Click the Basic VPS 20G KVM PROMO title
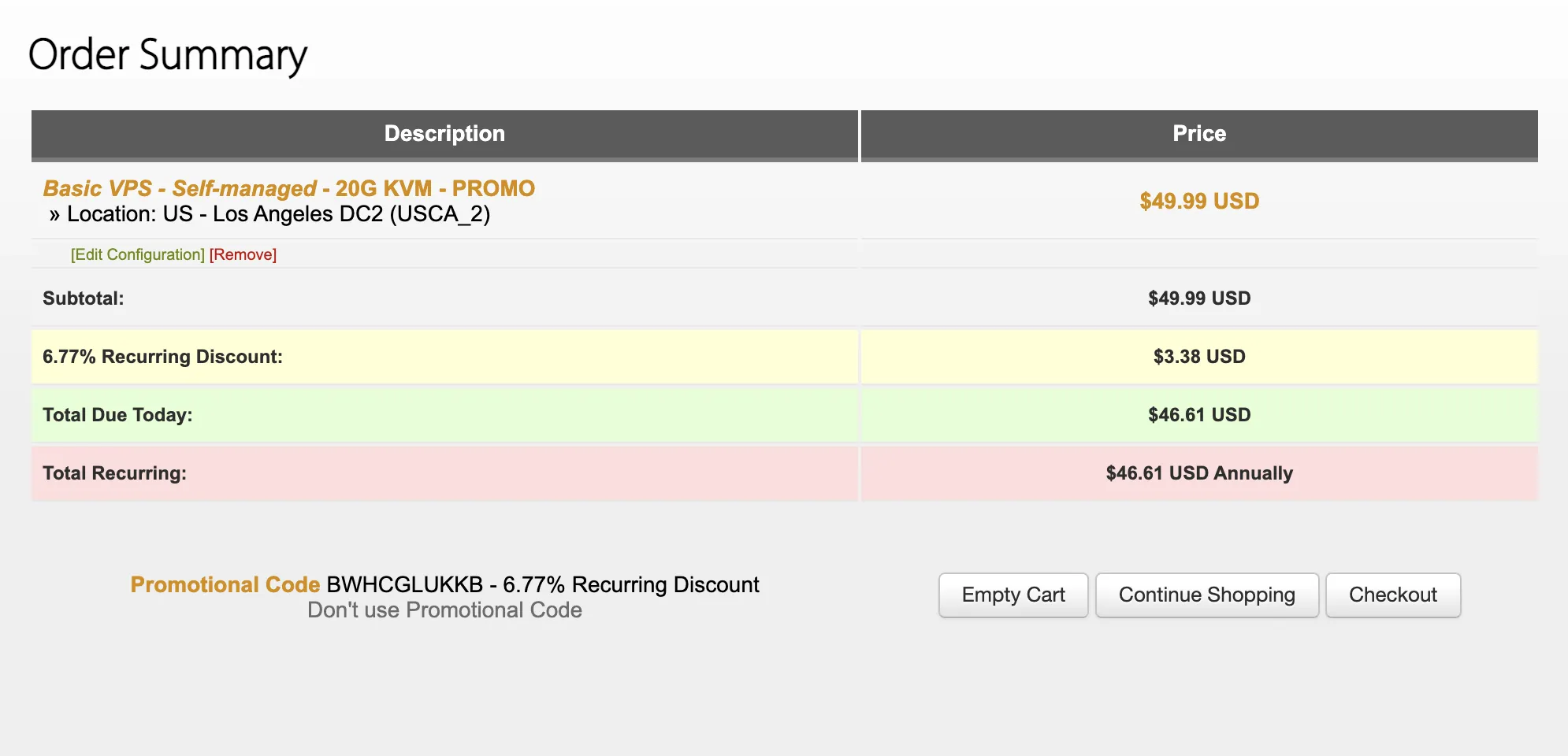Viewport: 1568px width, 756px height. point(288,188)
